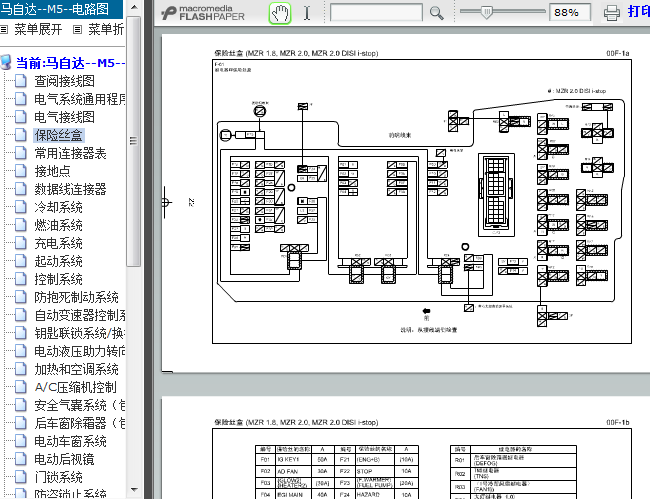Screen dimensions: 650x499
Task: Open 冷却系统 in the sidebar
Action: pos(59,207)
